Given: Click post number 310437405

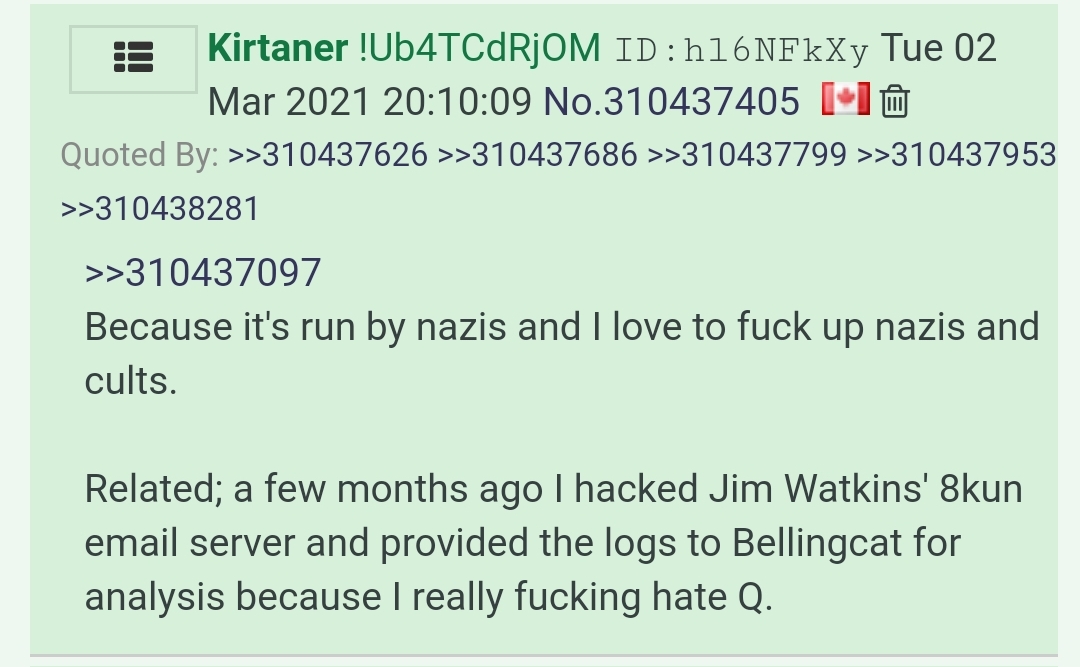Looking at the screenshot, I should tap(701, 102).
